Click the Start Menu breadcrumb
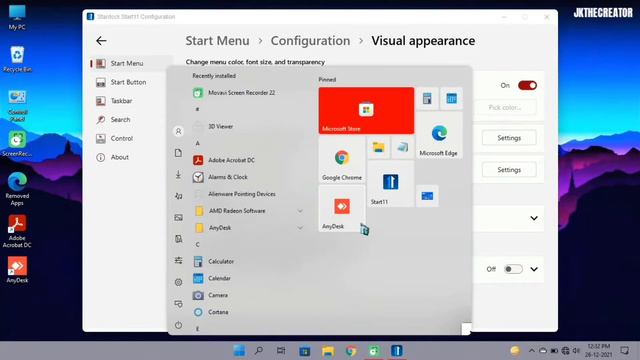Viewport: 640px width, 360px height. [217, 41]
